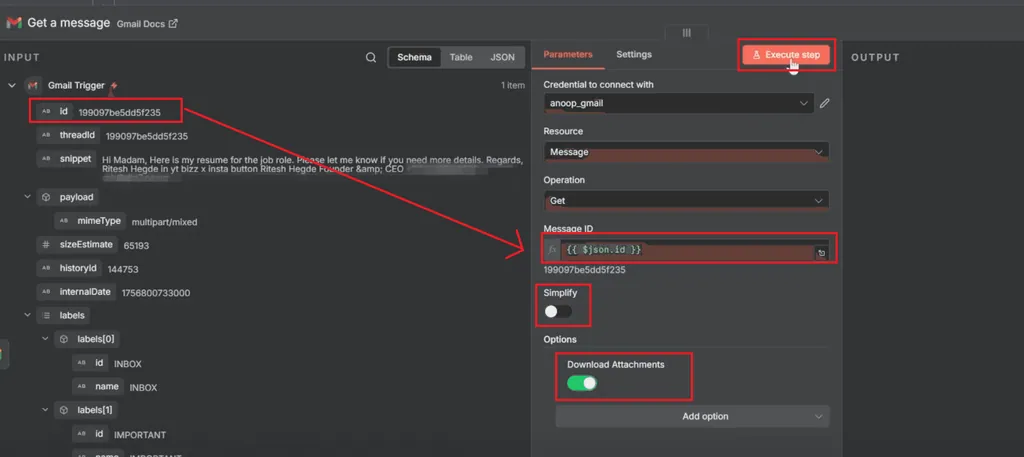The image size is (1024, 457).
Task: Click the expand expression editor icon
Action: (822, 253)
